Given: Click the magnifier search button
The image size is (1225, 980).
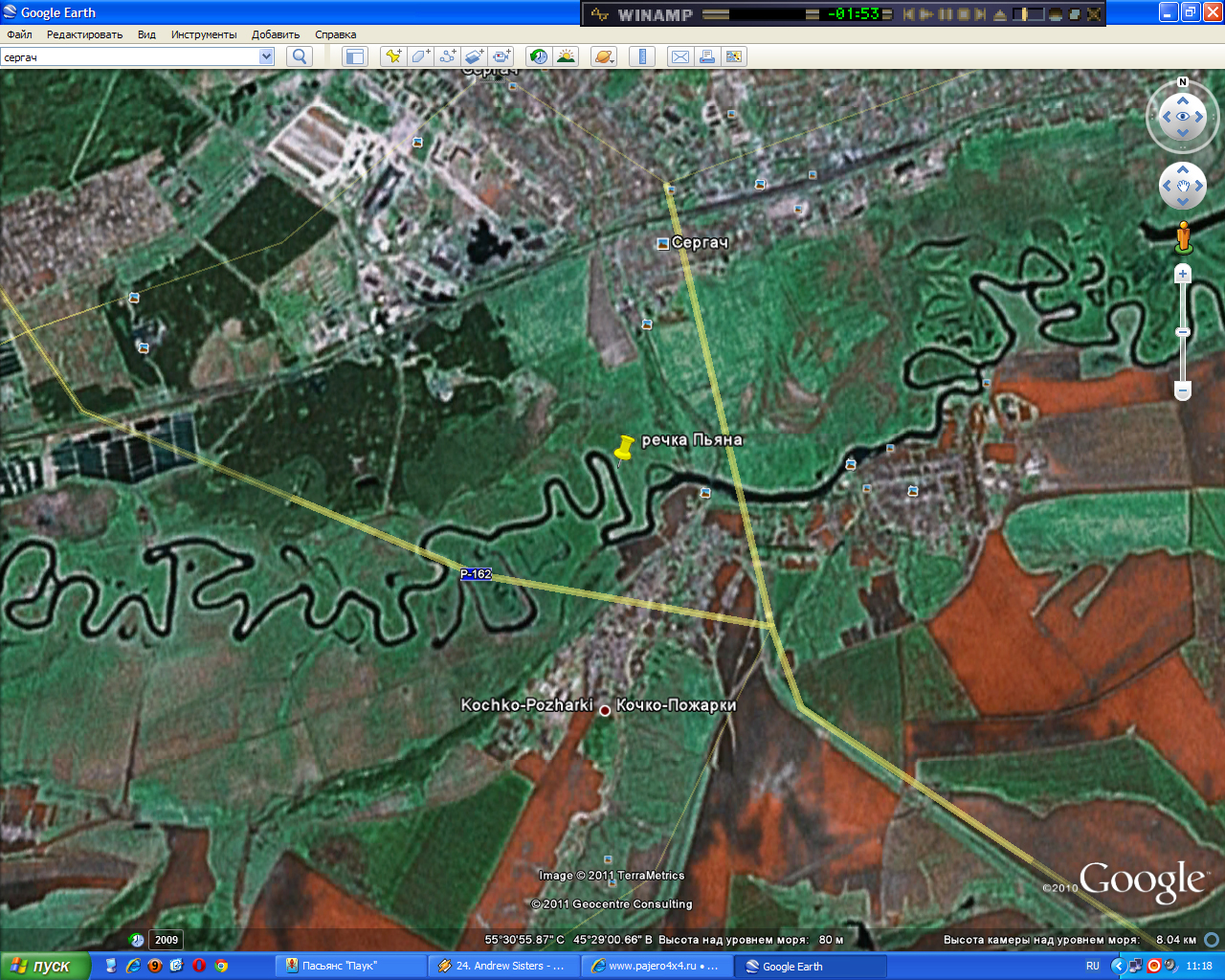Looking at the screenshot, I should [x=300, y=56].
